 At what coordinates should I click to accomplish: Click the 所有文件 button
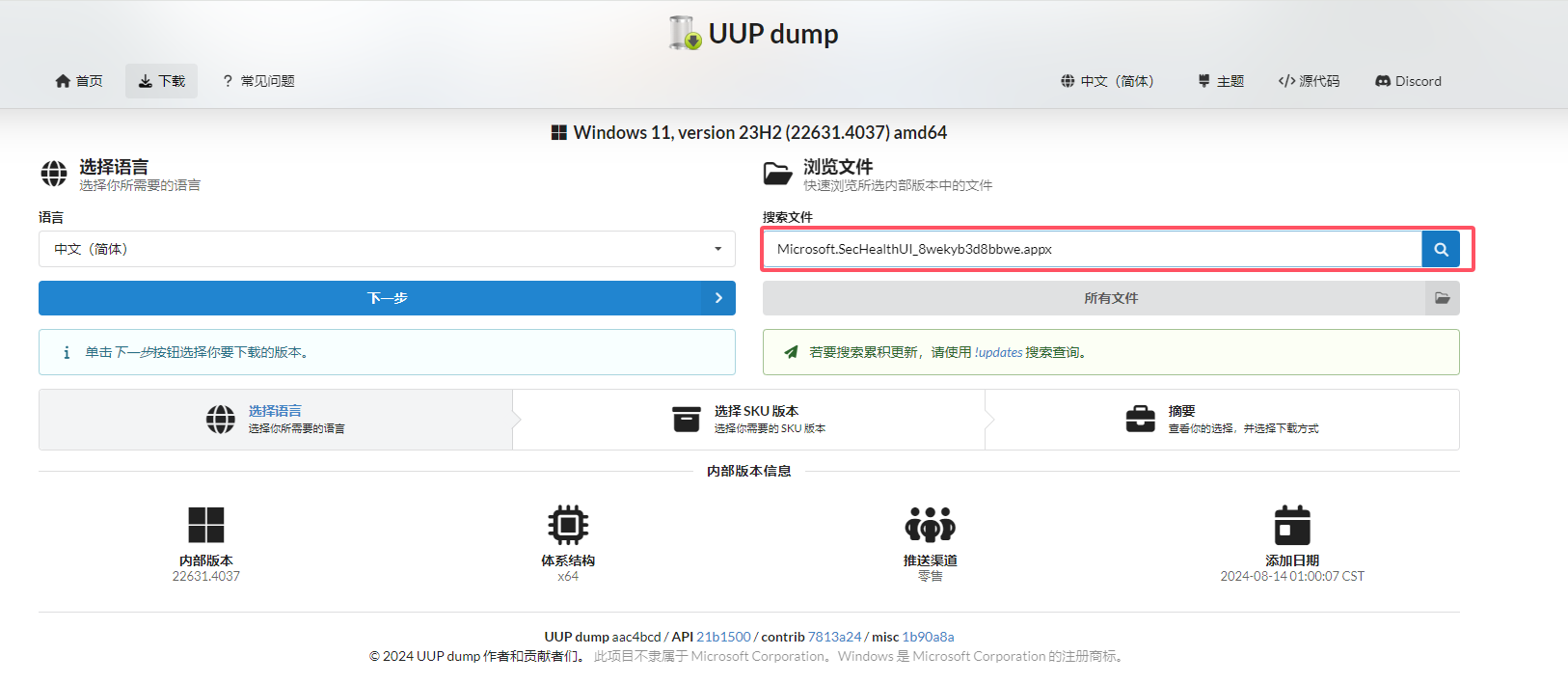click(1094, 298)
